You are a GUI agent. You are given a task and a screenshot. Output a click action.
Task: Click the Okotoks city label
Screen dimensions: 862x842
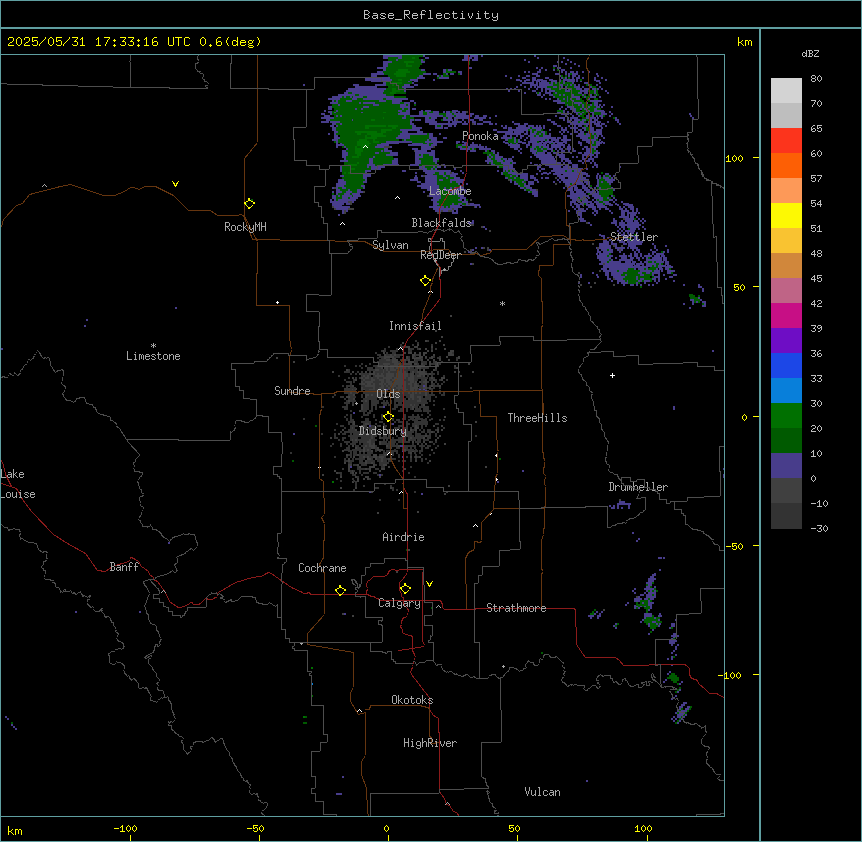pos(412,700)
